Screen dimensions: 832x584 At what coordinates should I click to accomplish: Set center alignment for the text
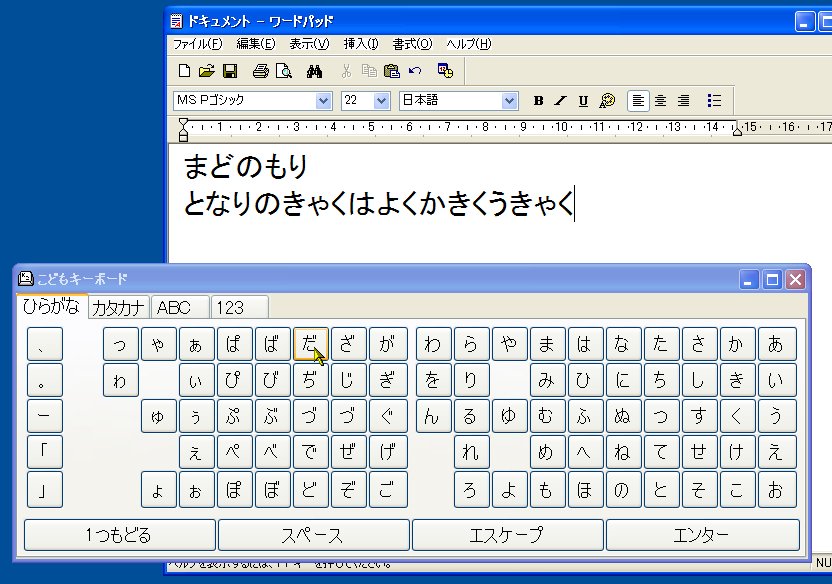tap(660, 100)
